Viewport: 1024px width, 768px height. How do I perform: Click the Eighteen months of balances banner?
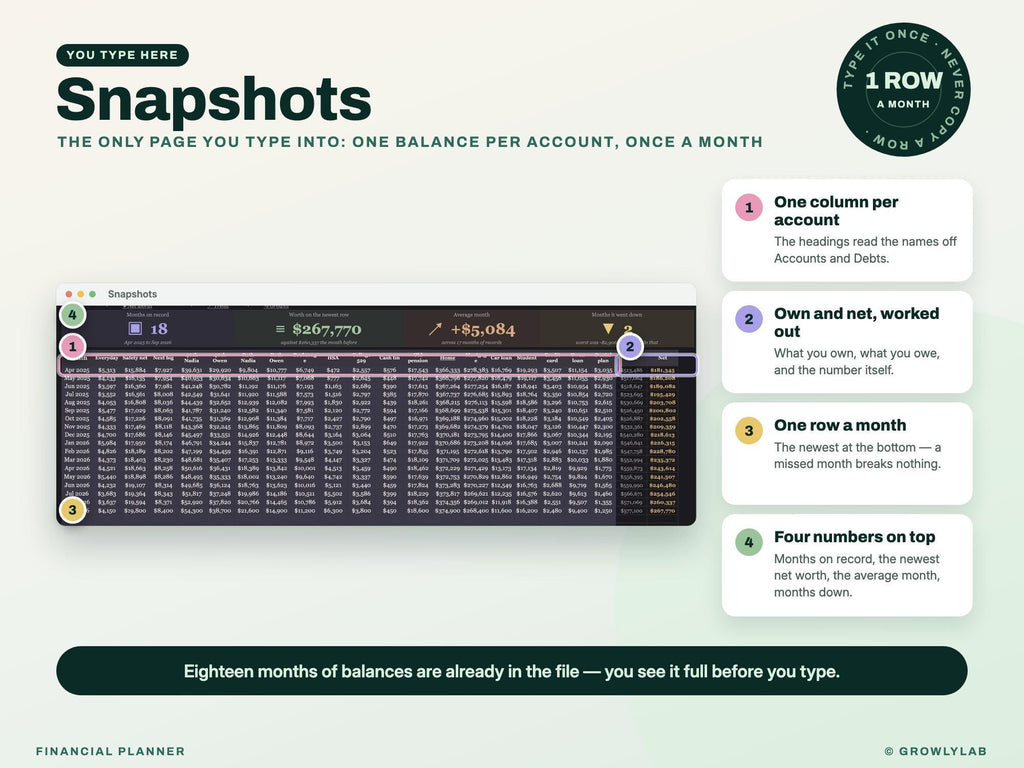pyautogui.click(x=511, y=671)
